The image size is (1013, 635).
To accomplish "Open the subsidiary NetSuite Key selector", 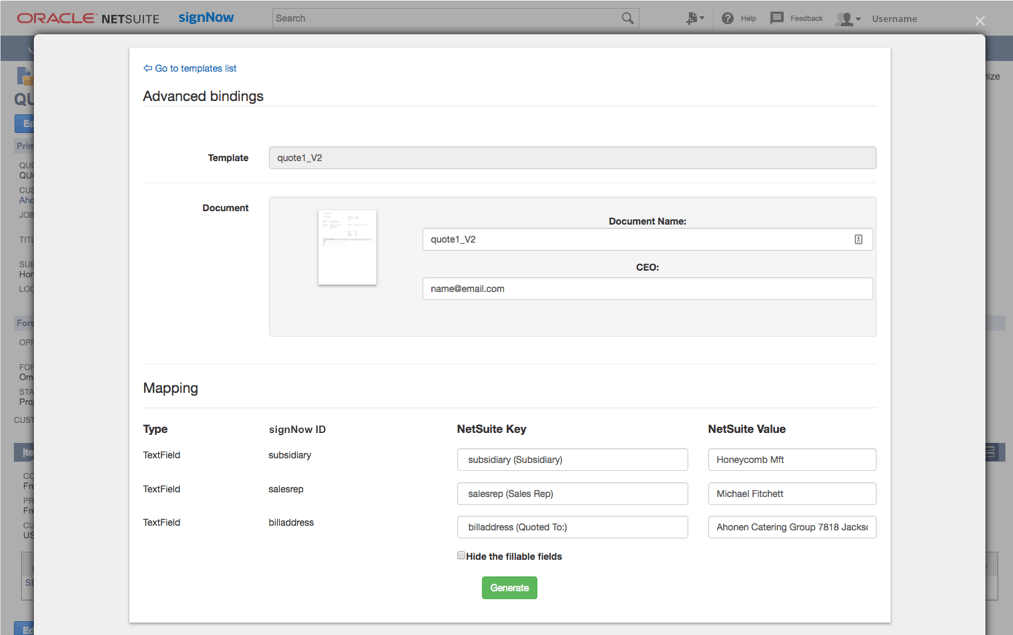I will [572, 460].
